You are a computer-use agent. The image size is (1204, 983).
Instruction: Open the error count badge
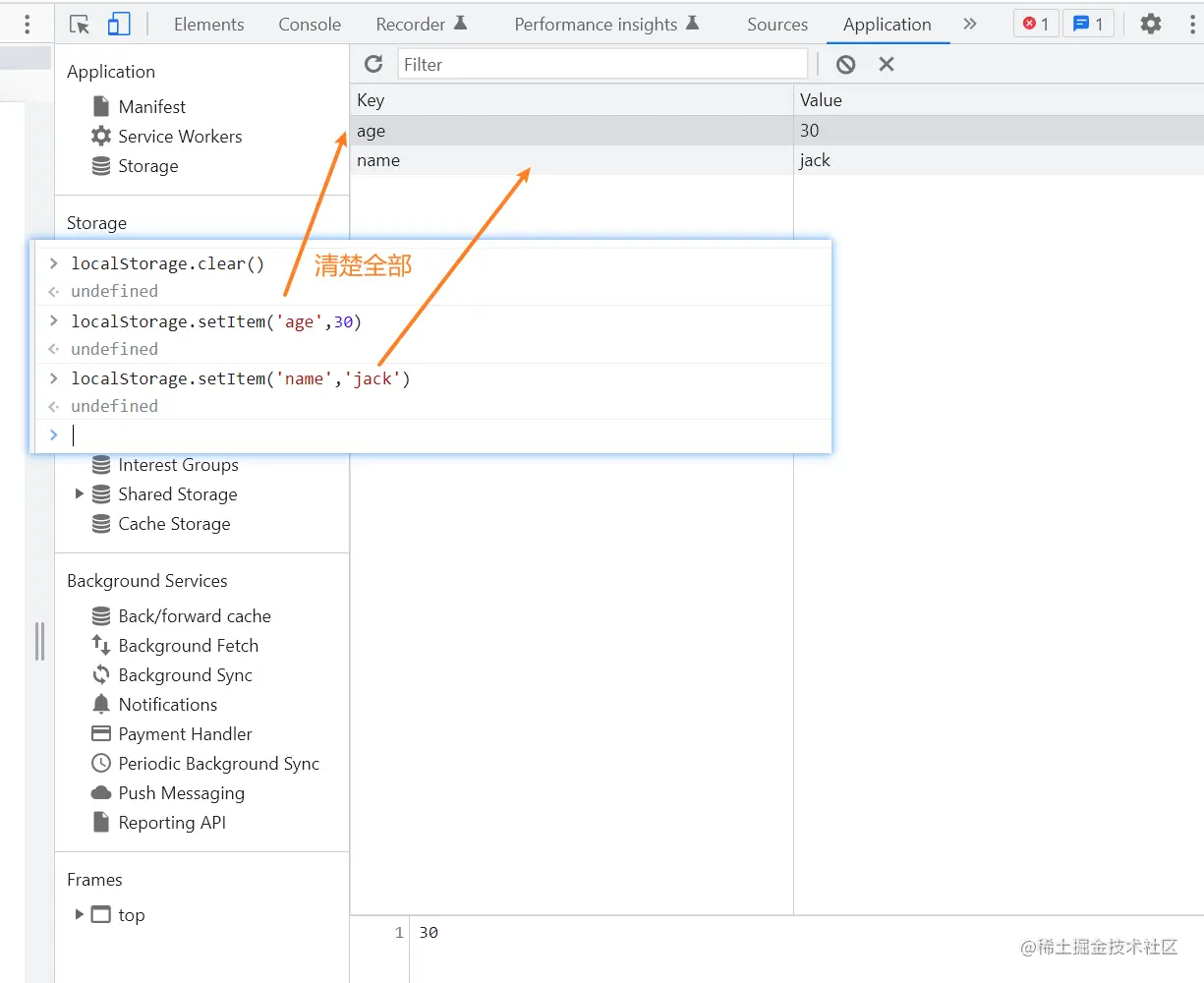(x=1036, y=24)
